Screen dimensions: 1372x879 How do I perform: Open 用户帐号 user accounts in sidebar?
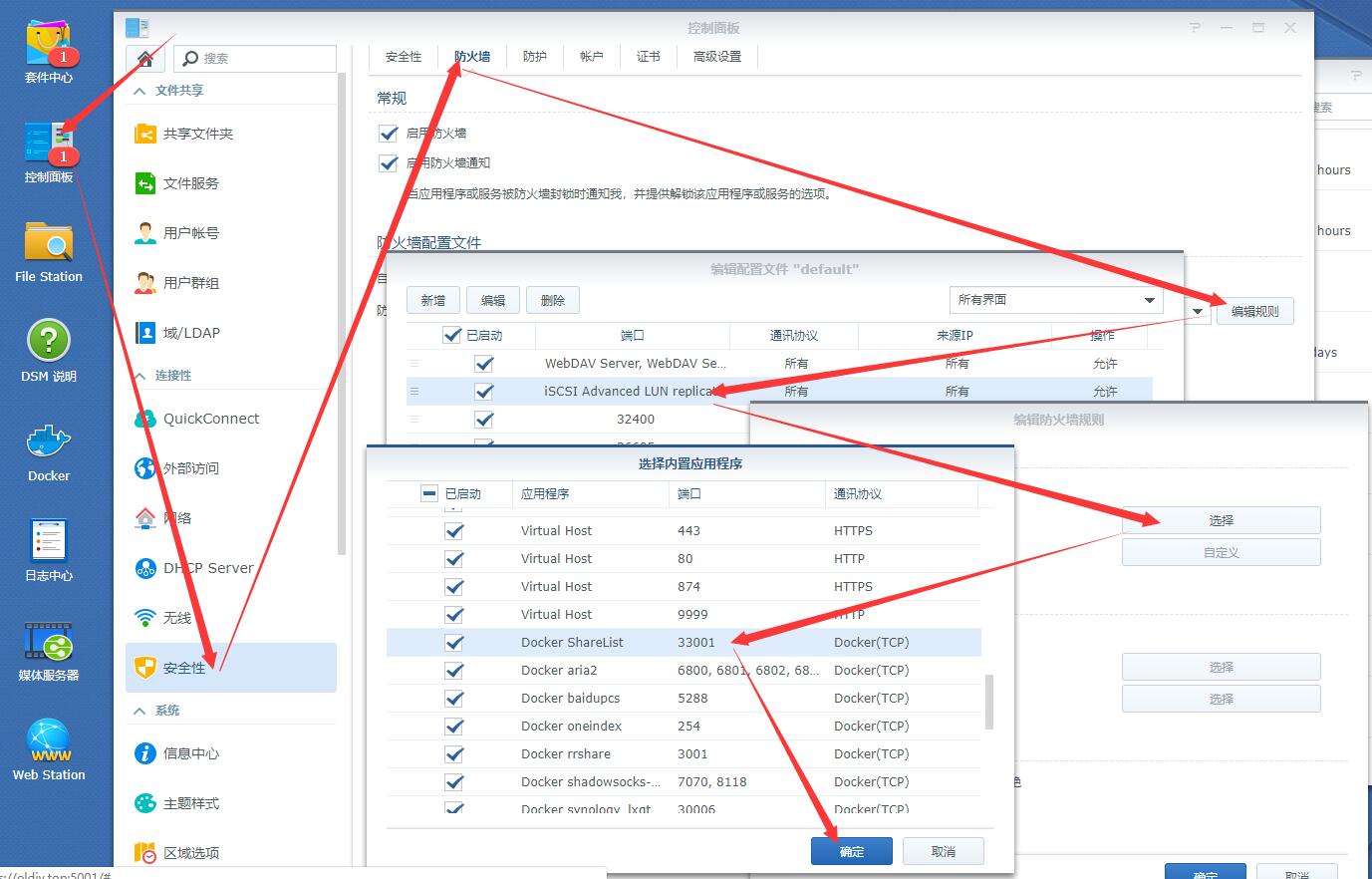pyautogui.click(x=231, y=233)
